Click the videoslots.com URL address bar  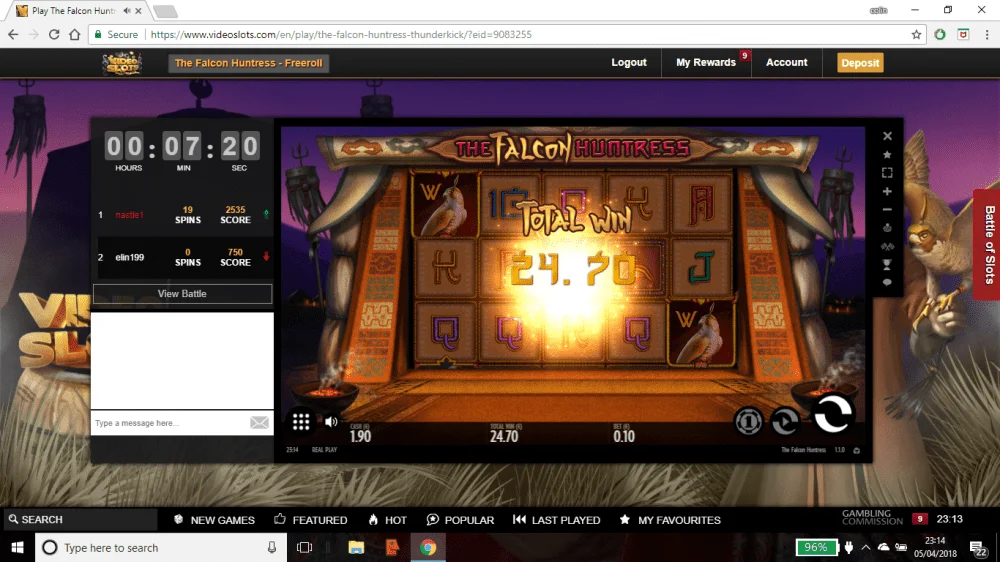pos(341,34)
